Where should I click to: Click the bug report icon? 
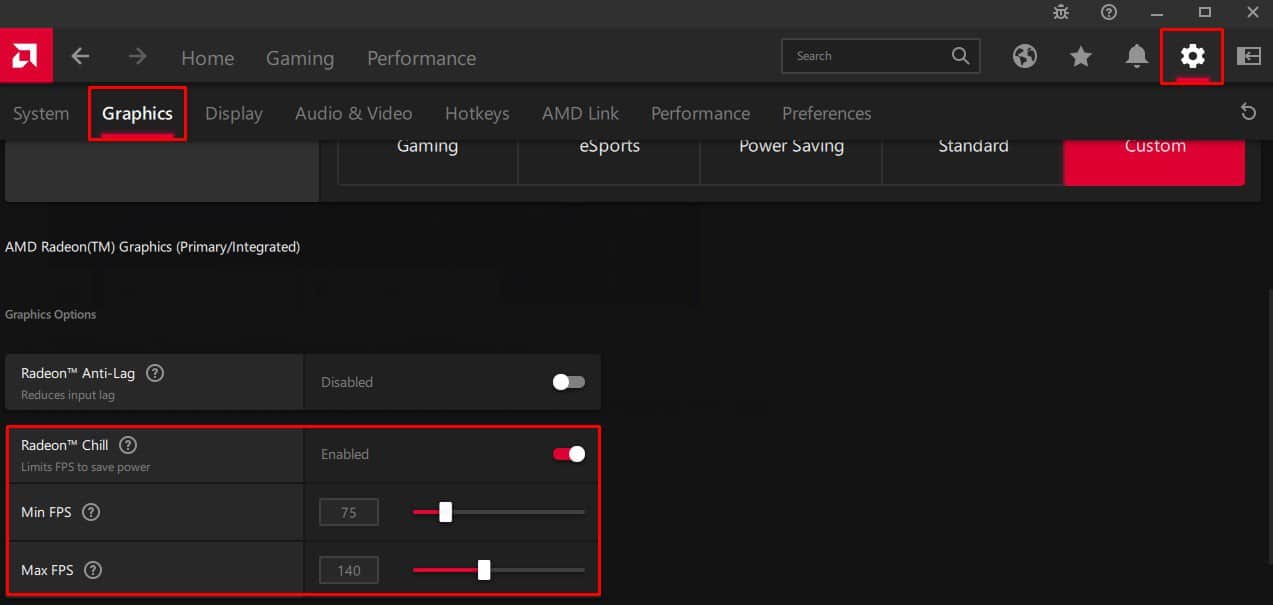tap(1061, 12)
